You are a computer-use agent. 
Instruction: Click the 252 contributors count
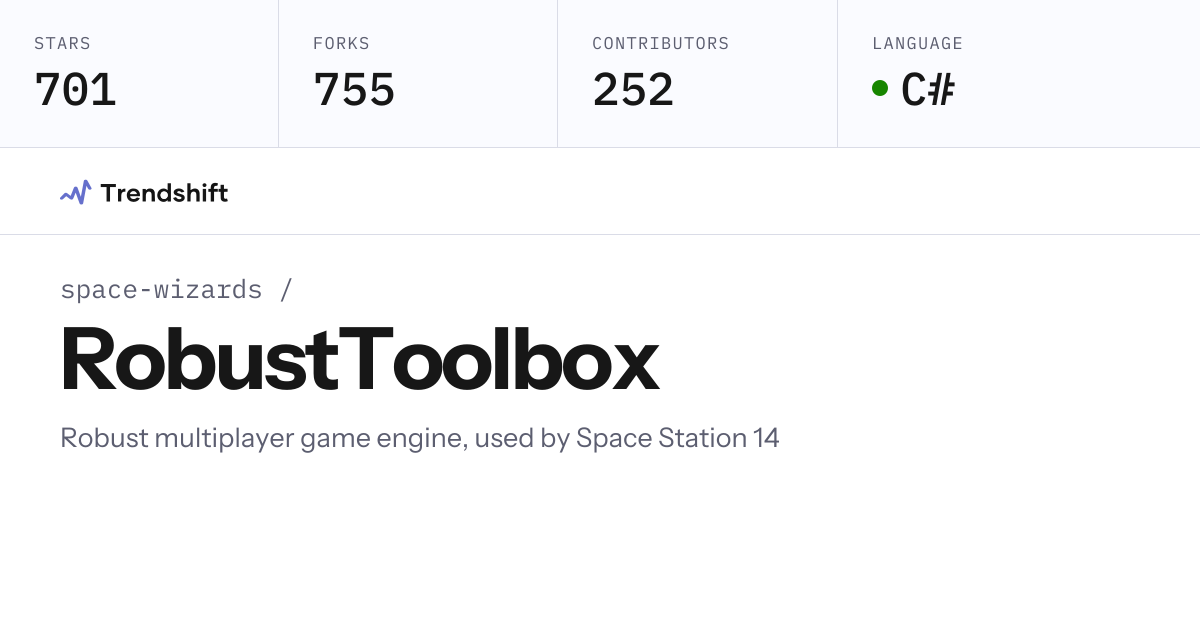(633, 90)
